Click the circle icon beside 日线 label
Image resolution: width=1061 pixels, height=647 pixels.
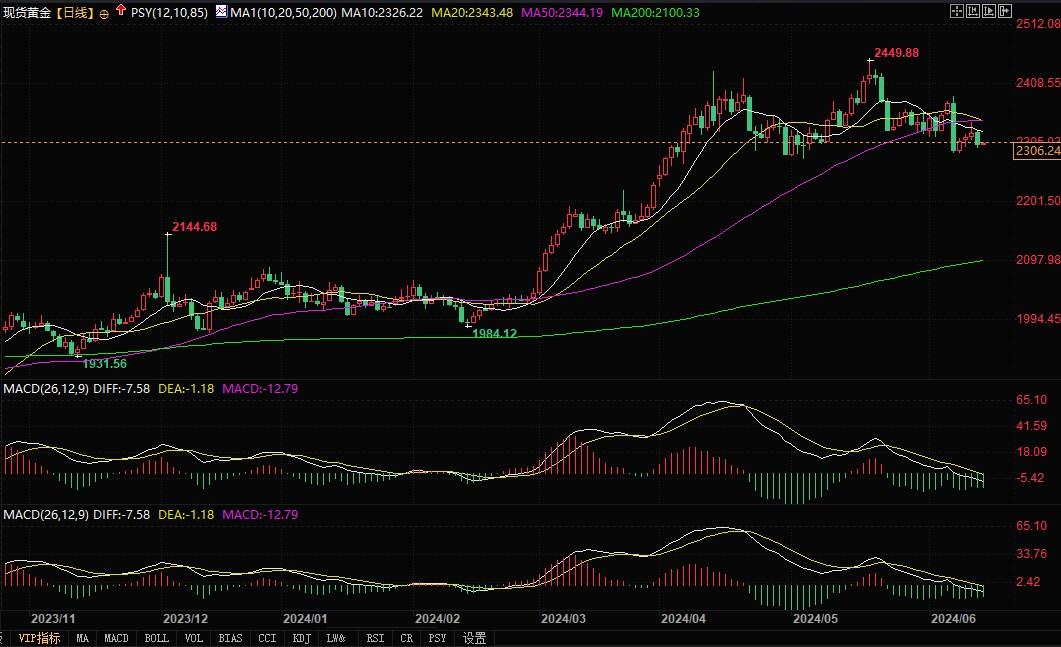click(x=105, y=11)
